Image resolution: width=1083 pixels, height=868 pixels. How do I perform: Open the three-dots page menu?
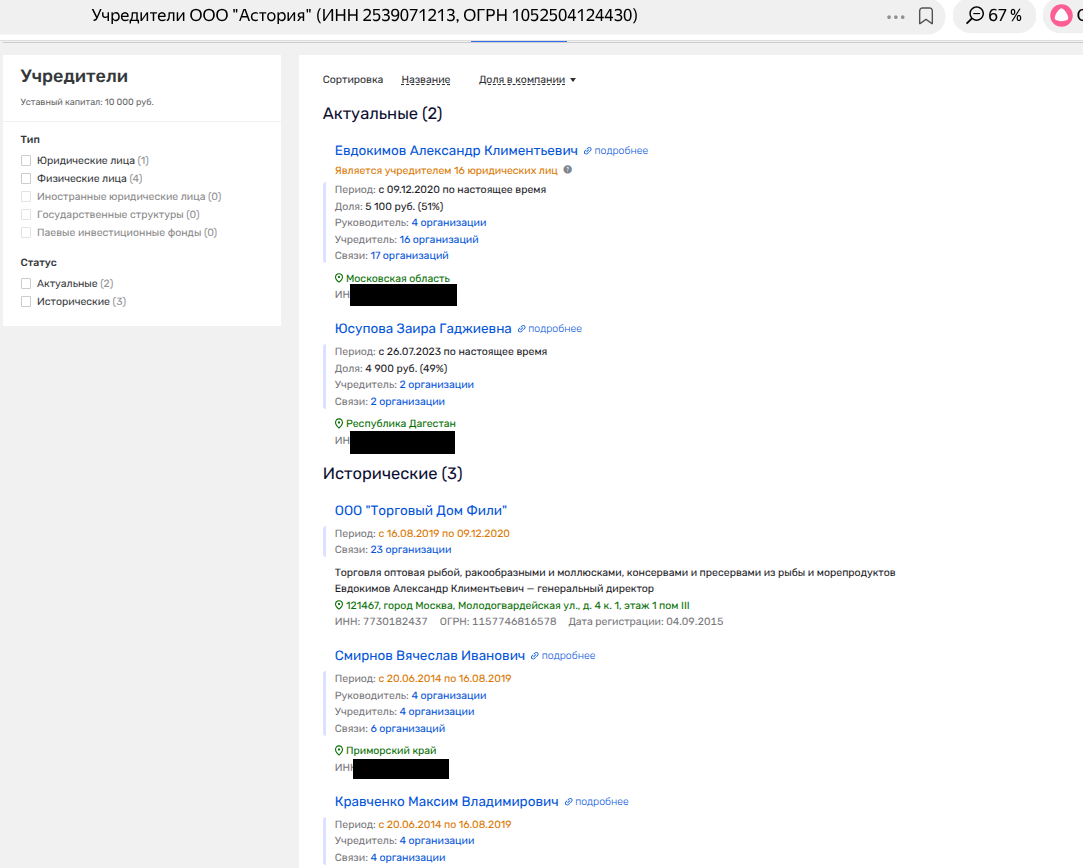click(x=895, y=16)
